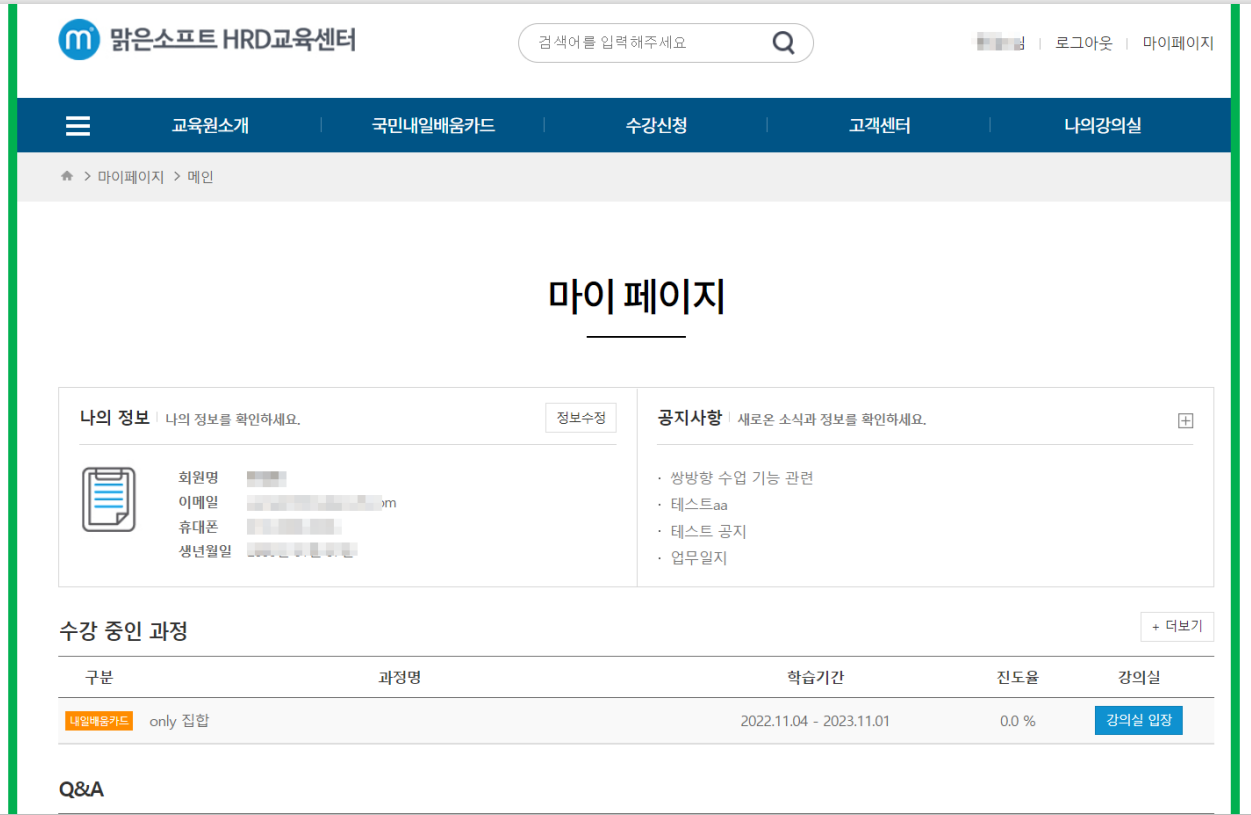Click the magnifier search icon
Image resolution: width=1251 pixels, height=815 pixels.
click(x=784, y=43)
